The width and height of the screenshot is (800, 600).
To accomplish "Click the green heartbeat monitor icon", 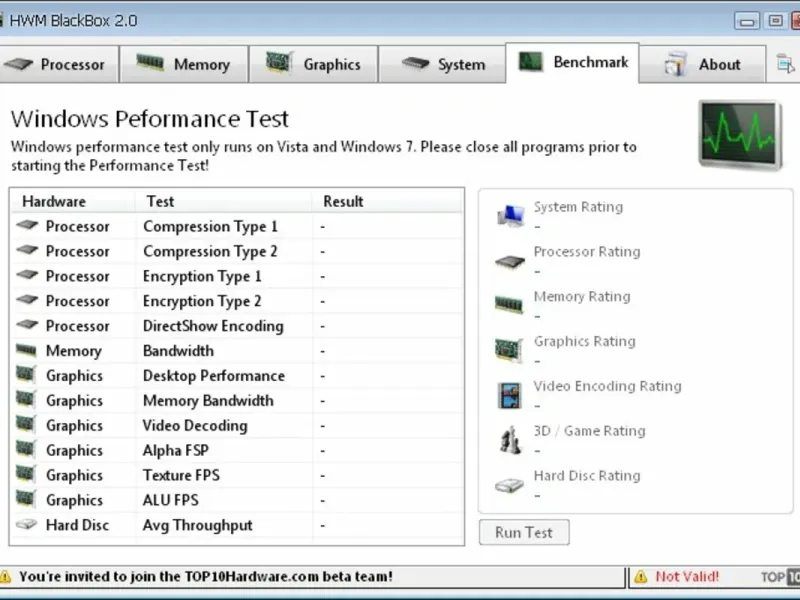I will 741,136.
